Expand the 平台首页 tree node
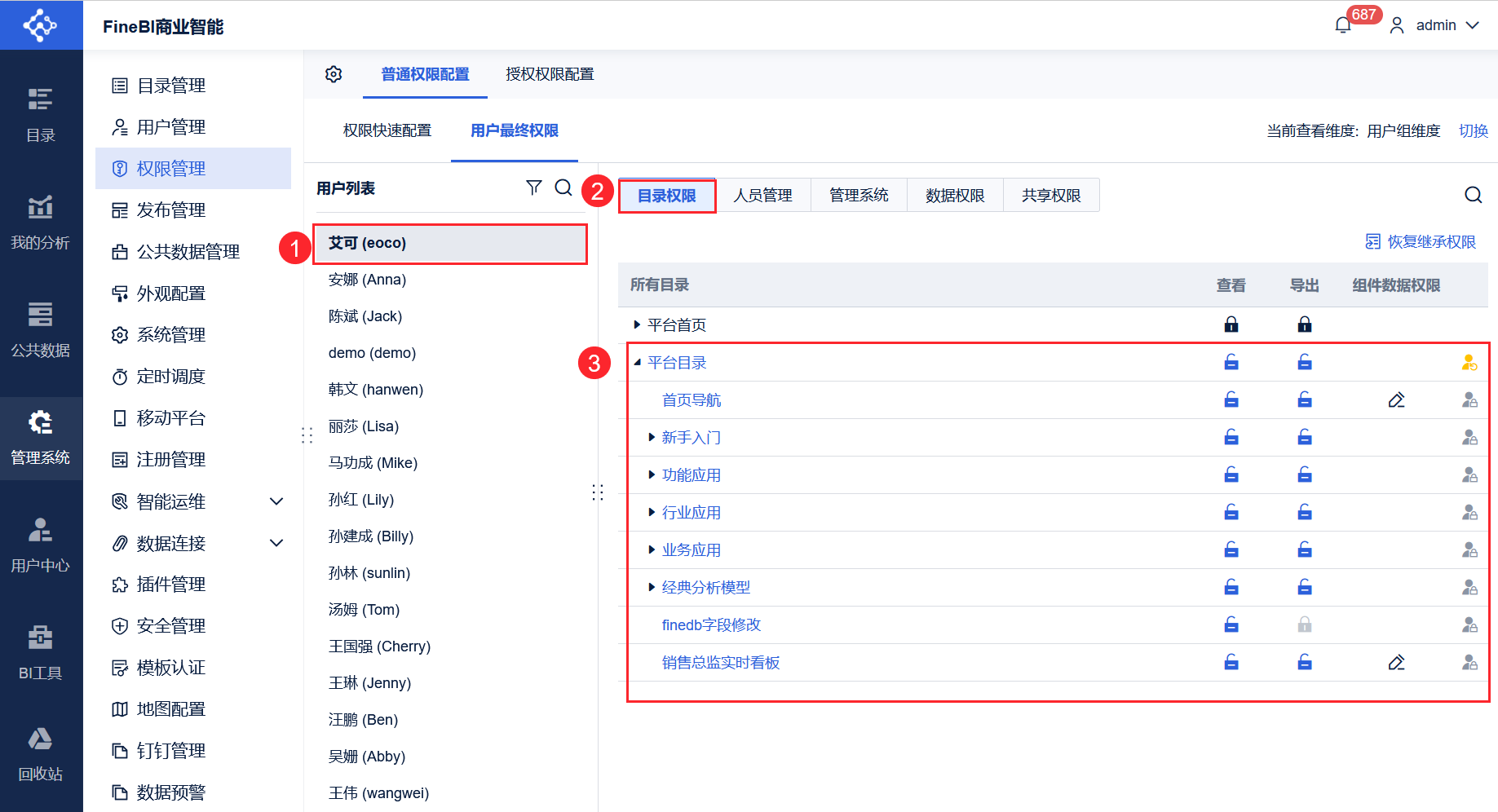 tap(637, 325)
